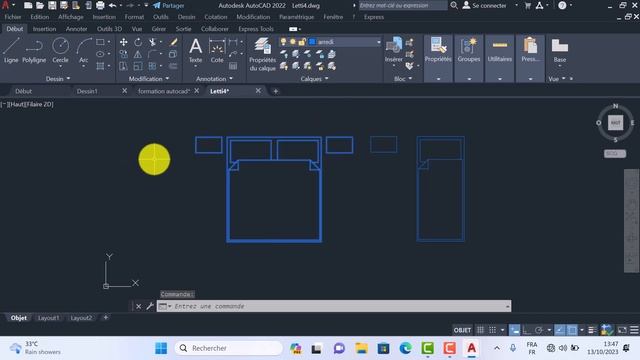Insert a table from Annotation panel
Image resolution: width=640 pixels, height=360 pixels.
click(233, 66)
